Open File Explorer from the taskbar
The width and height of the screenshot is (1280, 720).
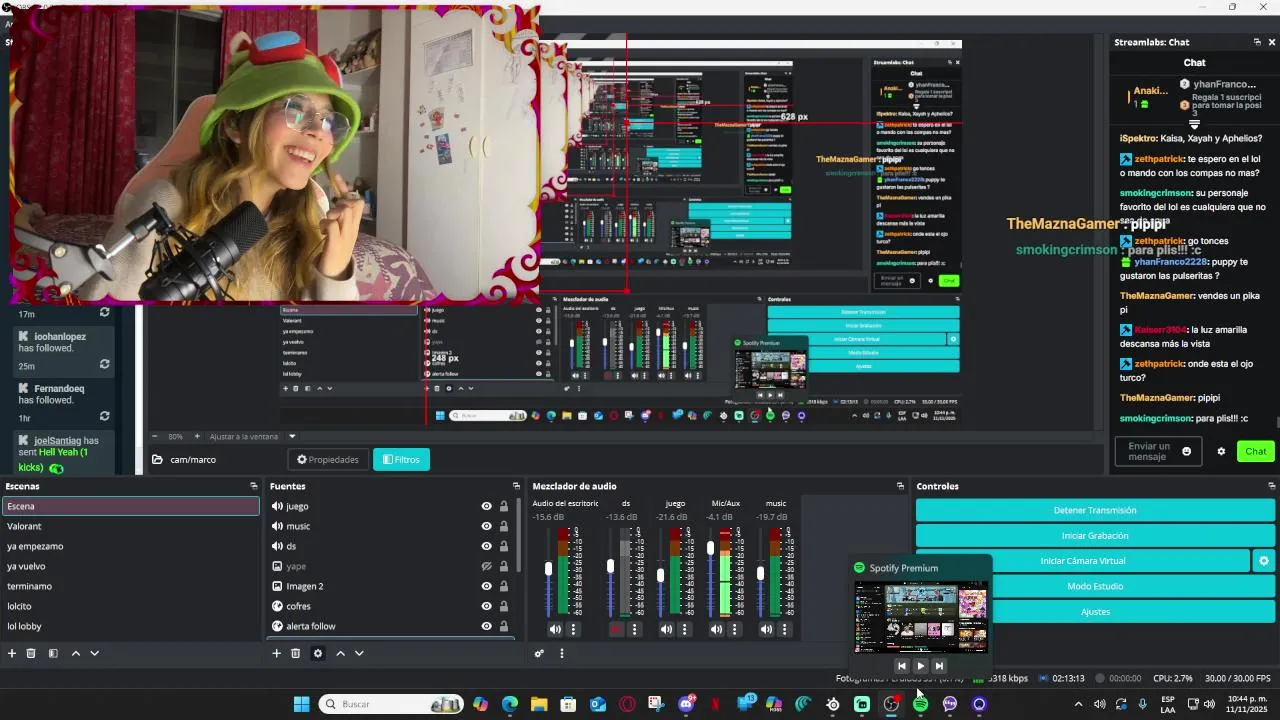point(539,704)
